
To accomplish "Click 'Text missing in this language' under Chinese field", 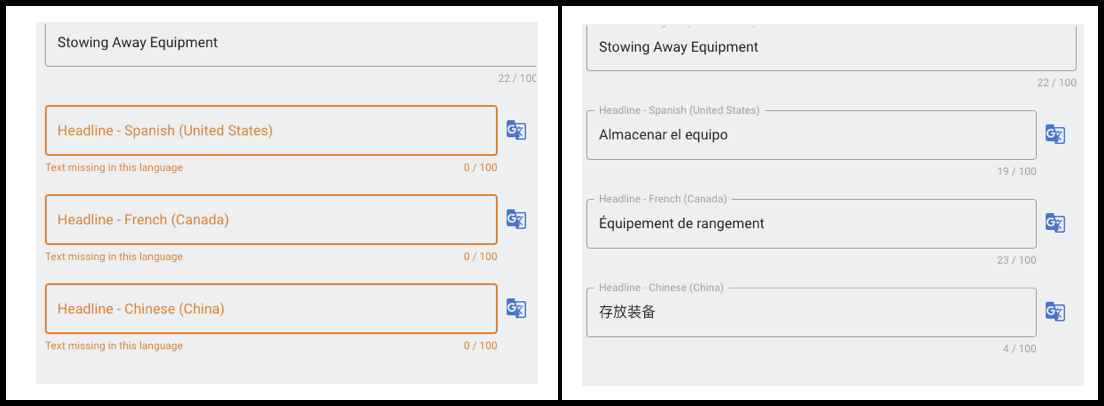I will click(x=114, y=346).
